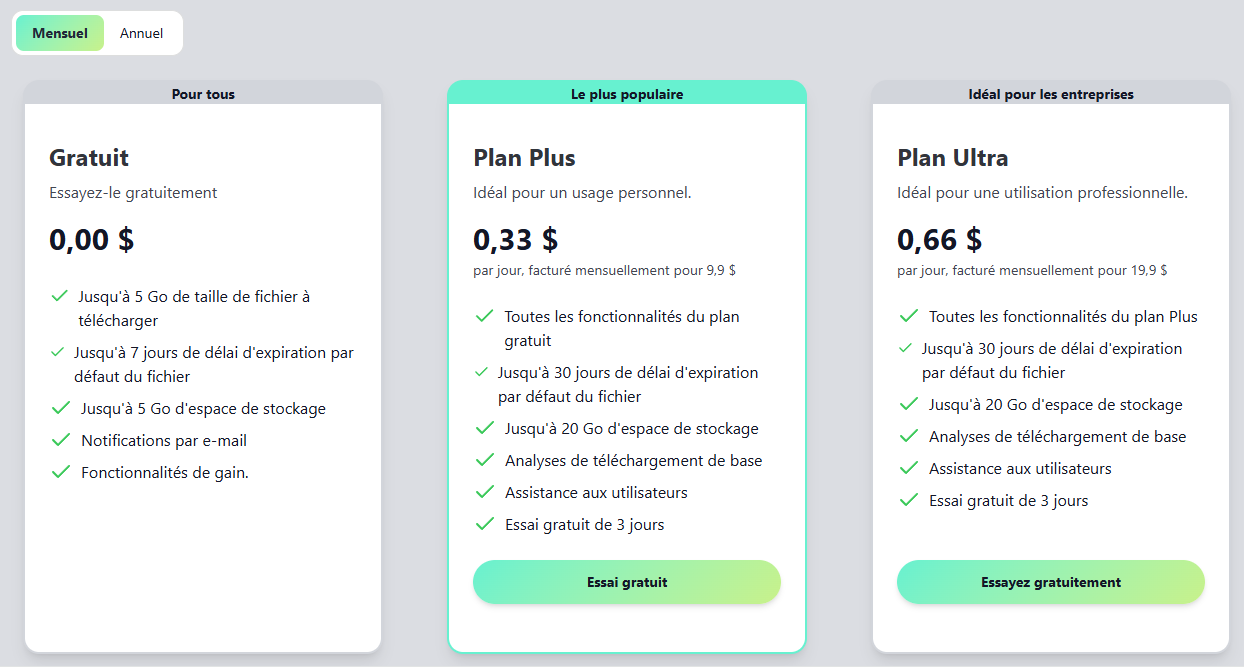Viewport: 1244px width, 667px height.
Task: Click checkmark next to Plan Plus Assistance aux utilisateurs
Action: coord(485,492)
